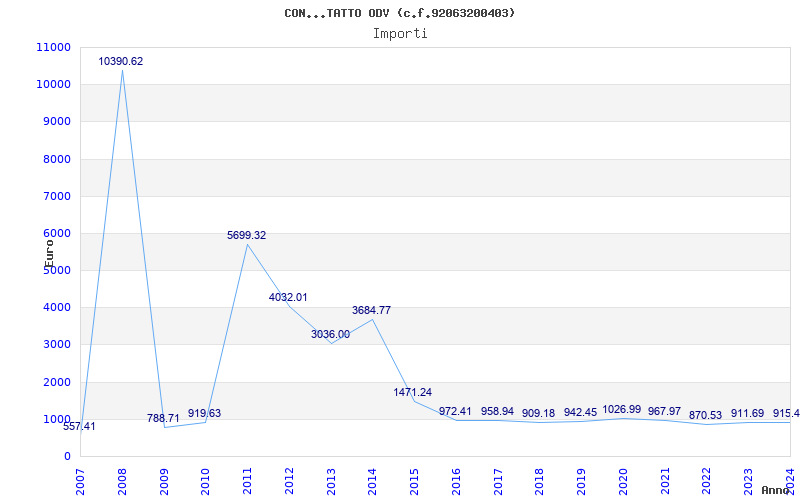Select the x-axis year 2018
800x500 pixels.
coord(539,482)
